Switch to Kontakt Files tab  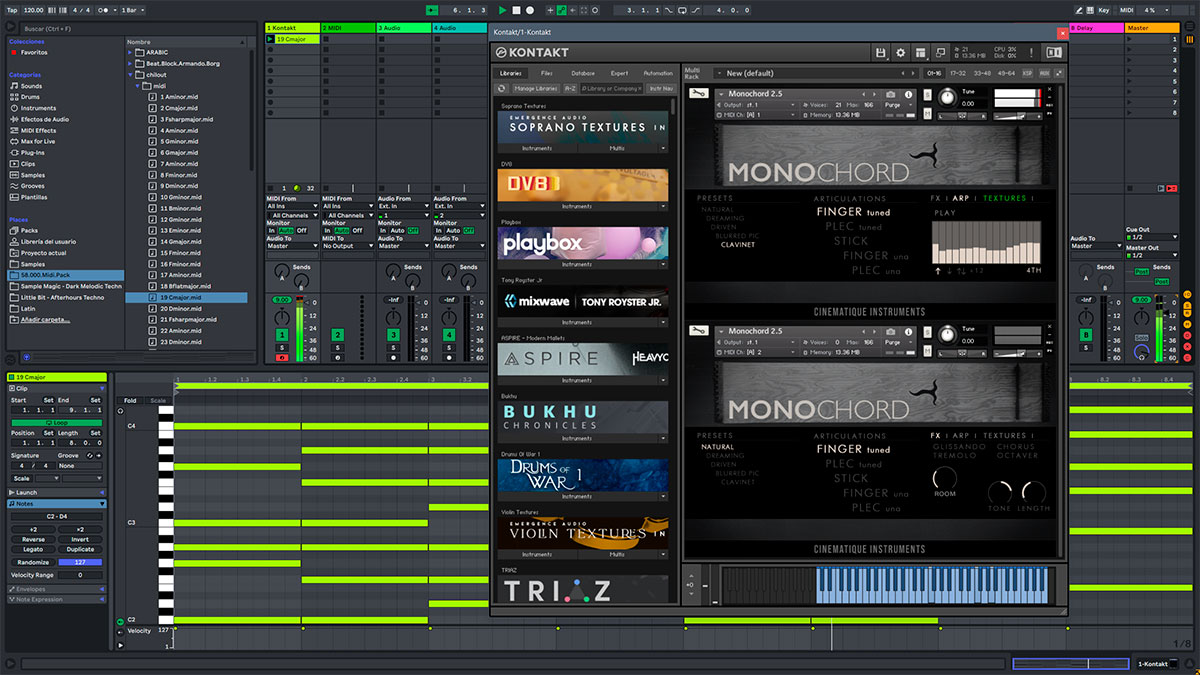pos(547,73)
